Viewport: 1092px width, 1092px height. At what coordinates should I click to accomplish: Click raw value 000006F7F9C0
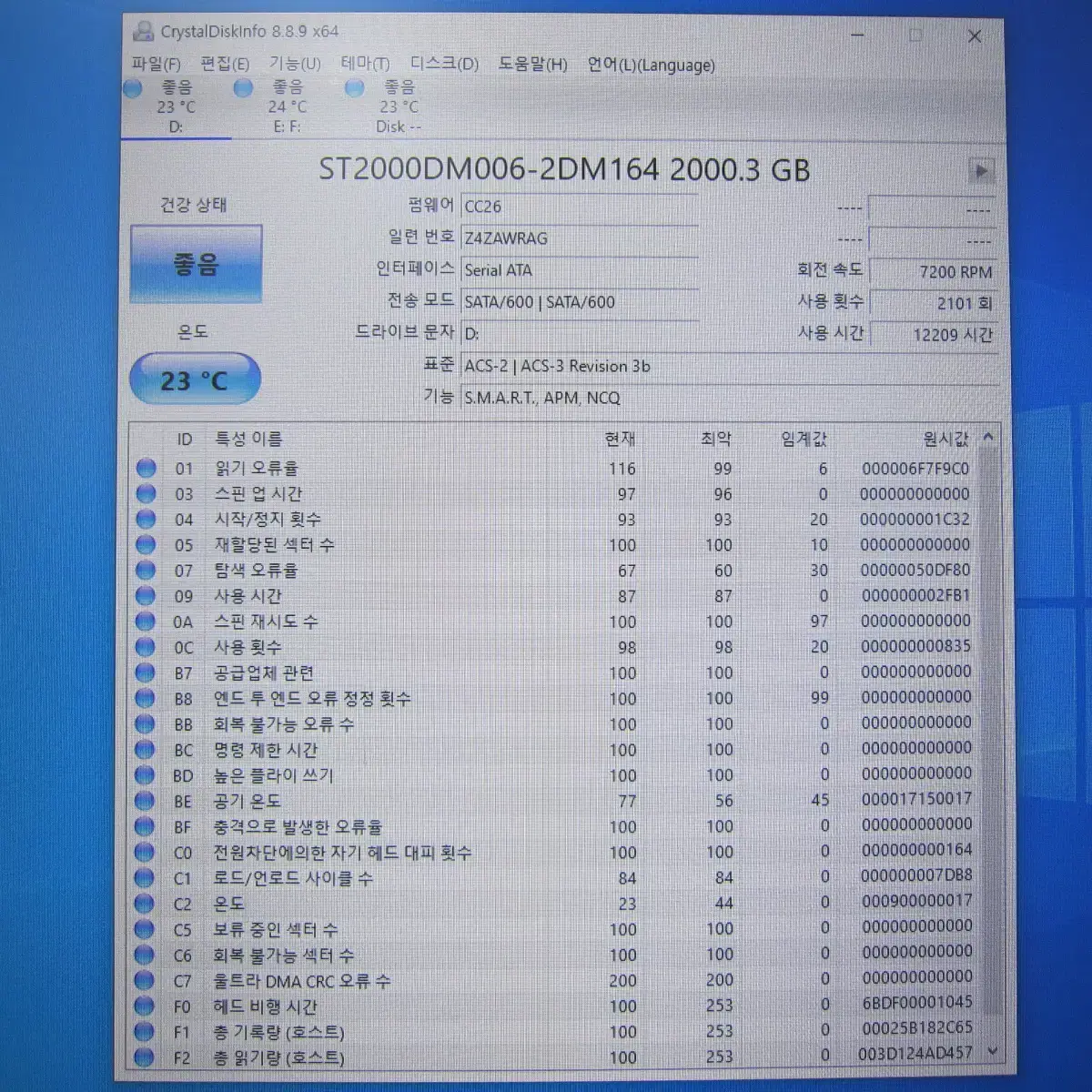(915, 468)
